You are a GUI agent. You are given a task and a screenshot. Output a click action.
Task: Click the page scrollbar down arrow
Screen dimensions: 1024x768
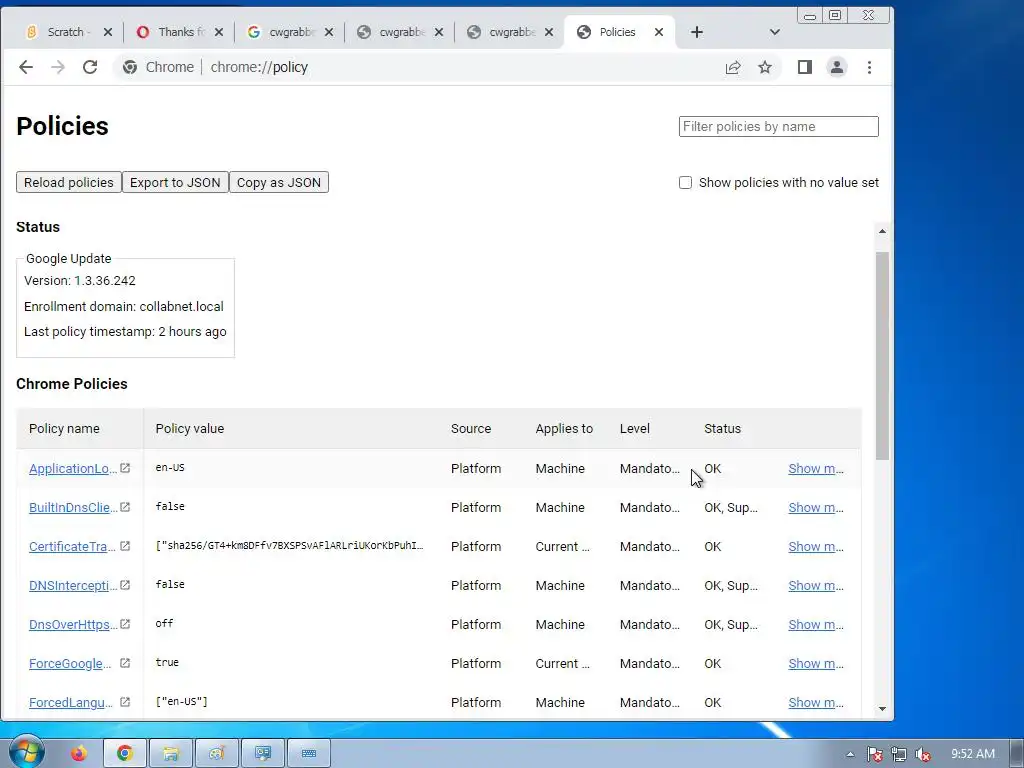coord(882,709)
